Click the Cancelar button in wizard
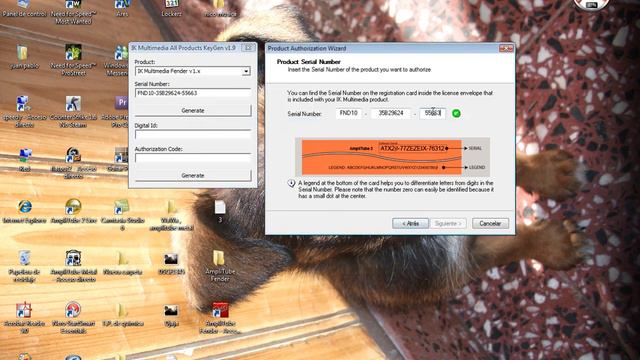The image size is (640, 360). point(490,223)
